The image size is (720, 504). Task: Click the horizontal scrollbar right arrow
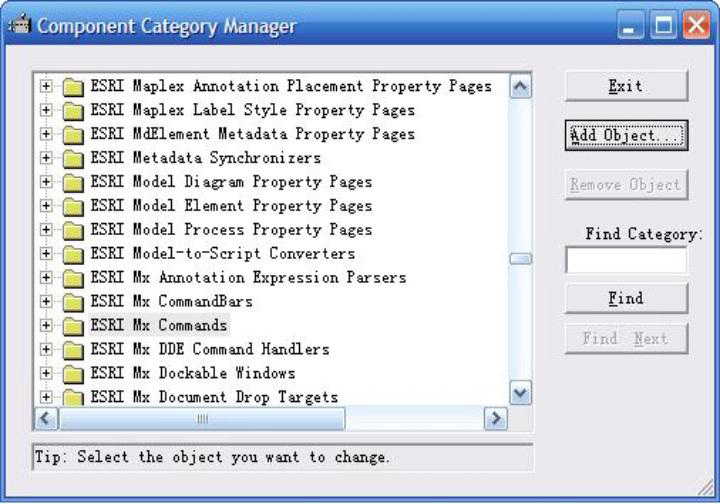pos(496,418)
